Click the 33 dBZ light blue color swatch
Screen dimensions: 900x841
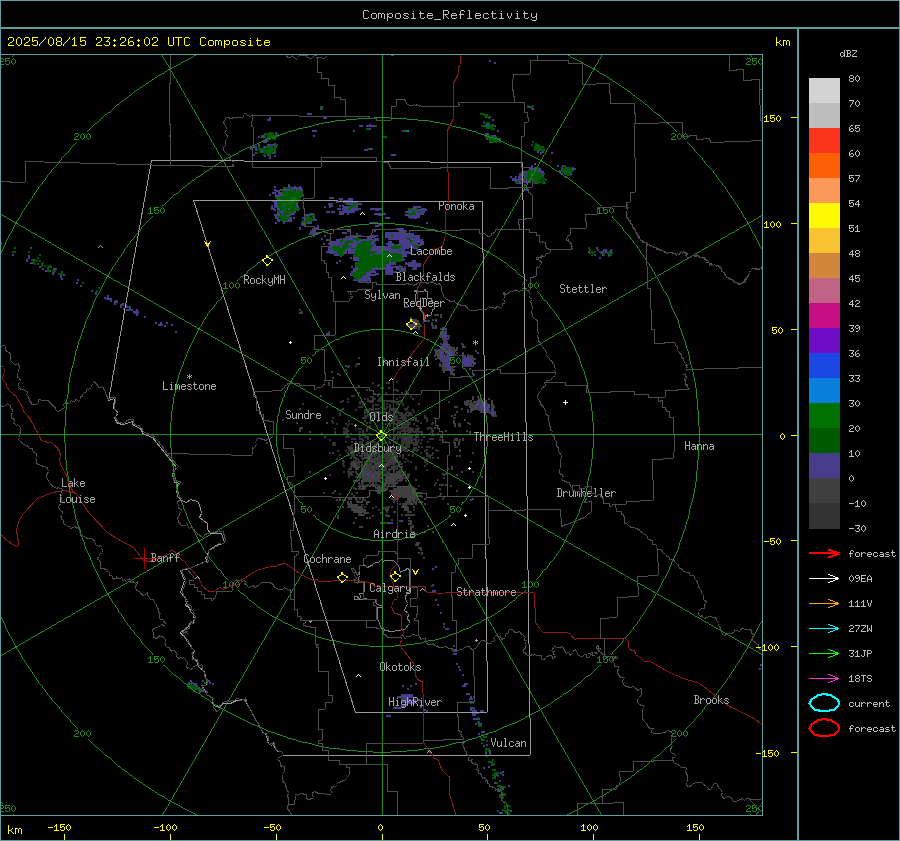point(824,390)
